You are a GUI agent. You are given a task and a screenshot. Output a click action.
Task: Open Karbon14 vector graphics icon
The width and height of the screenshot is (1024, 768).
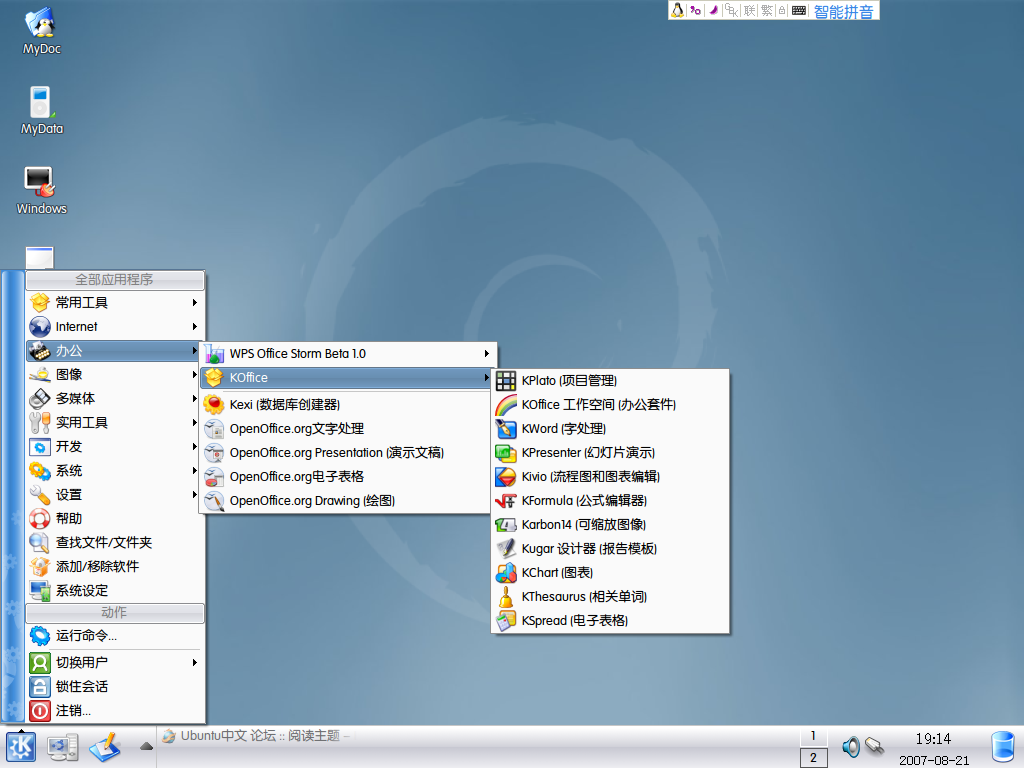click(x=505, y=525)
